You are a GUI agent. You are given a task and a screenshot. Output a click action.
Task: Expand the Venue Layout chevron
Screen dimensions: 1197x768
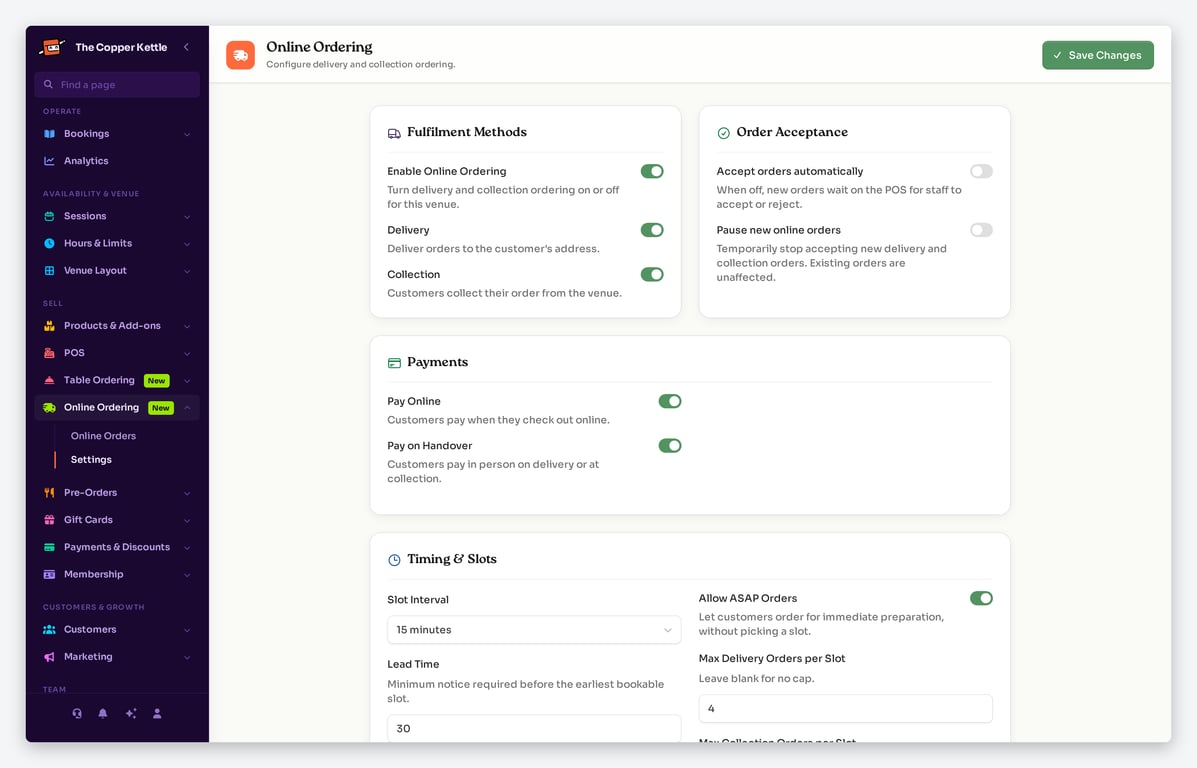click(x=187, y=272)
